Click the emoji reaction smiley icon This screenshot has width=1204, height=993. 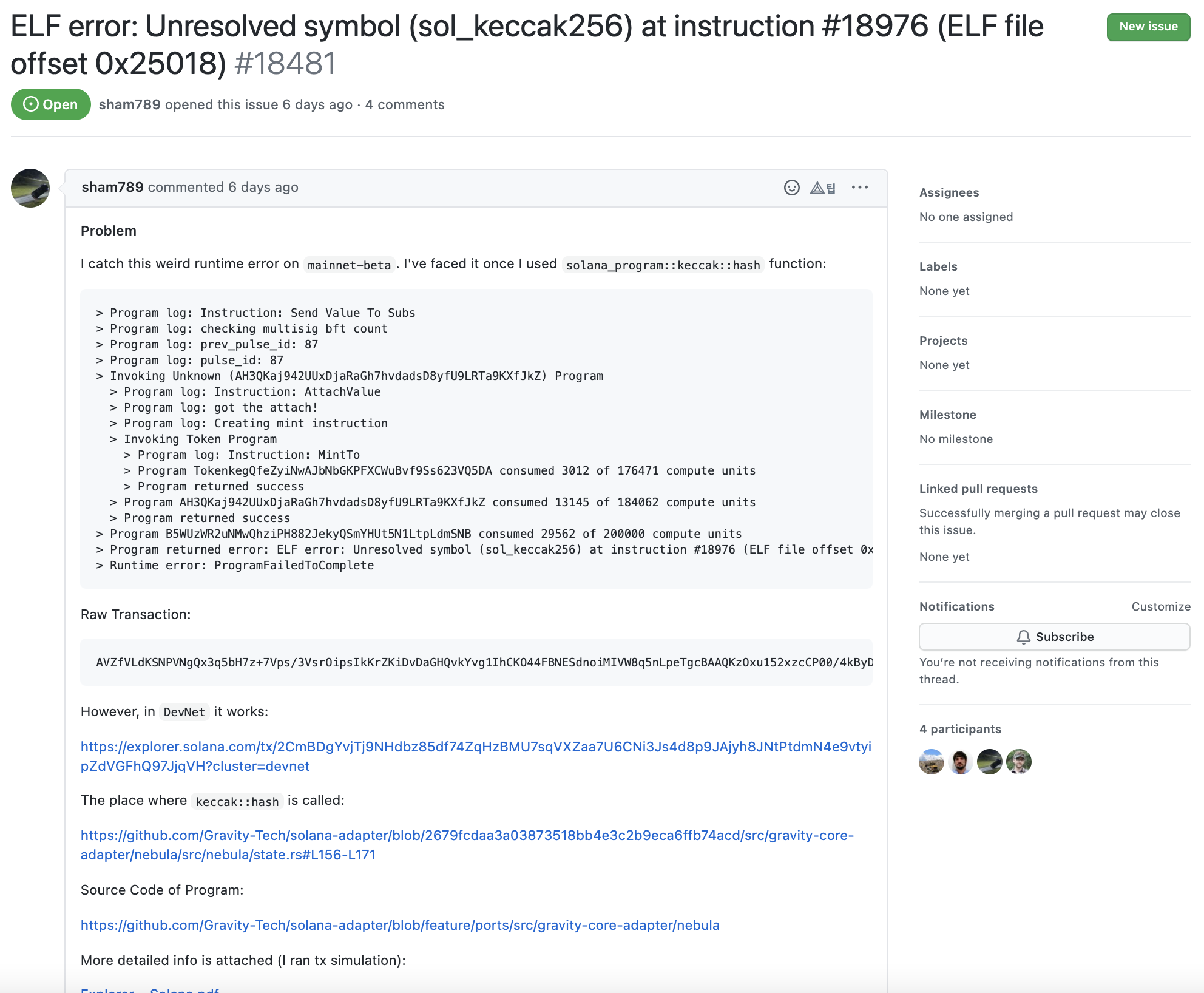[791, 188]
